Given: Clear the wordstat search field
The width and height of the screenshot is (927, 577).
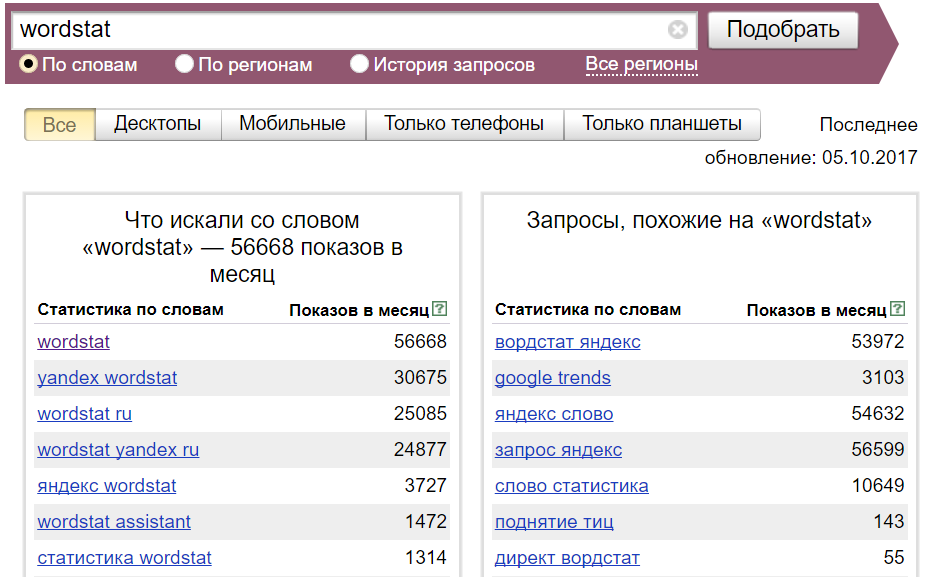Looking at the screenshot, I should click(678, 29).
